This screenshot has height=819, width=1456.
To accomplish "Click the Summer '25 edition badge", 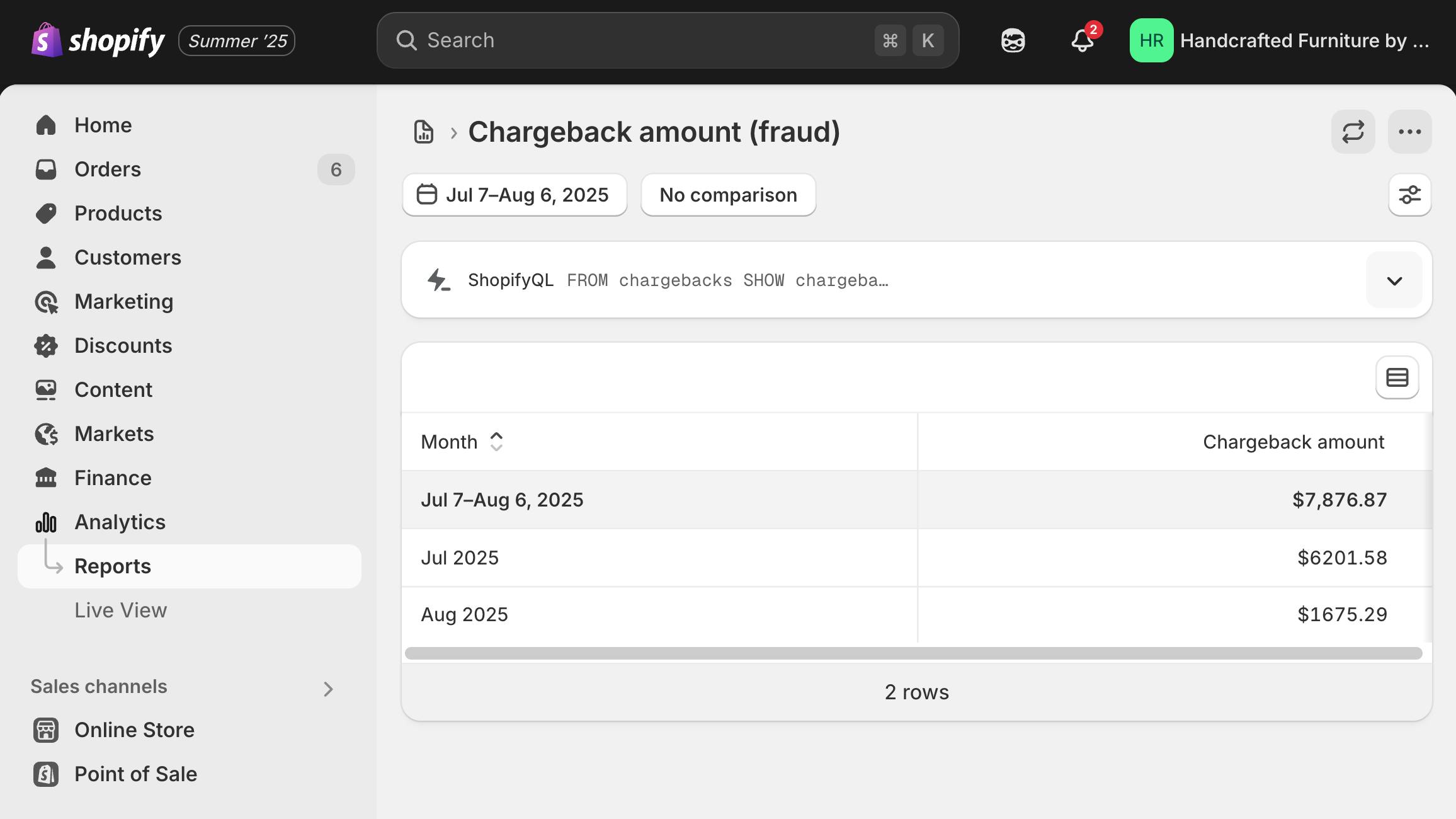I will coord(237,41).
